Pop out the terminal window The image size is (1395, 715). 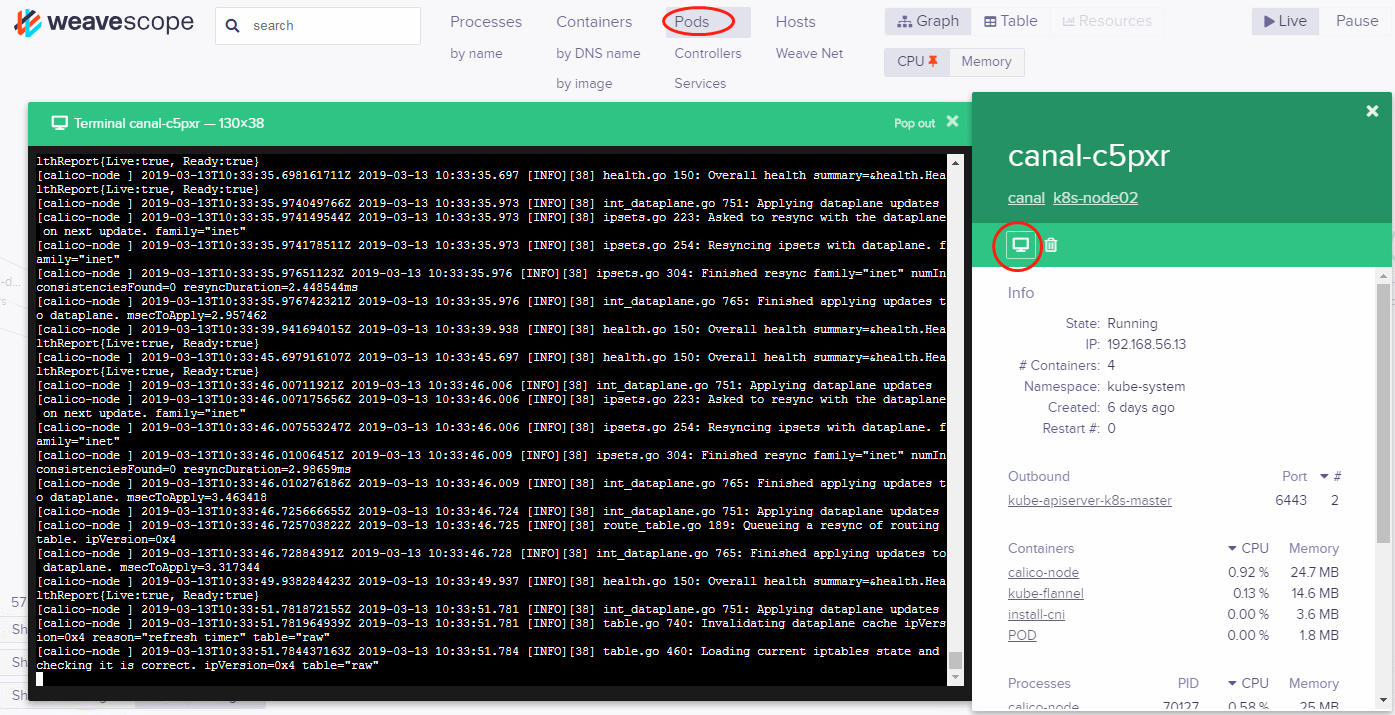pyautogui.click(x=914, y=123)
